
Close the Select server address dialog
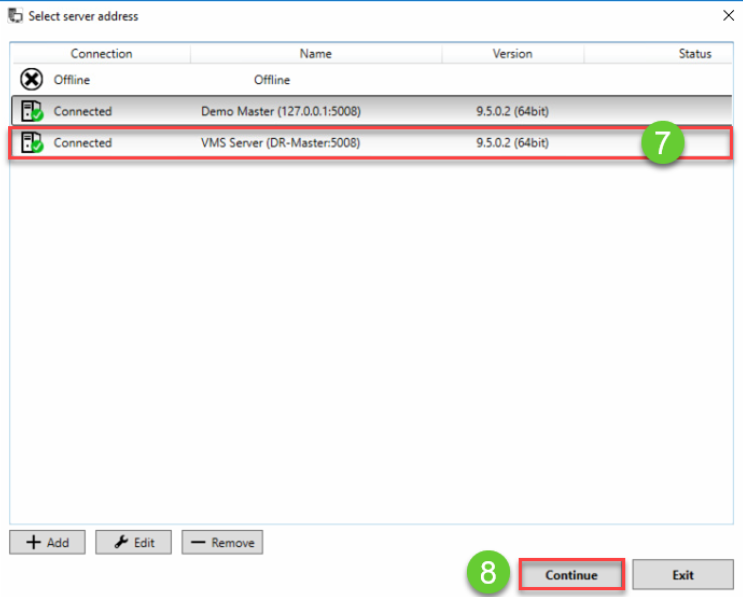click(727, 16)
